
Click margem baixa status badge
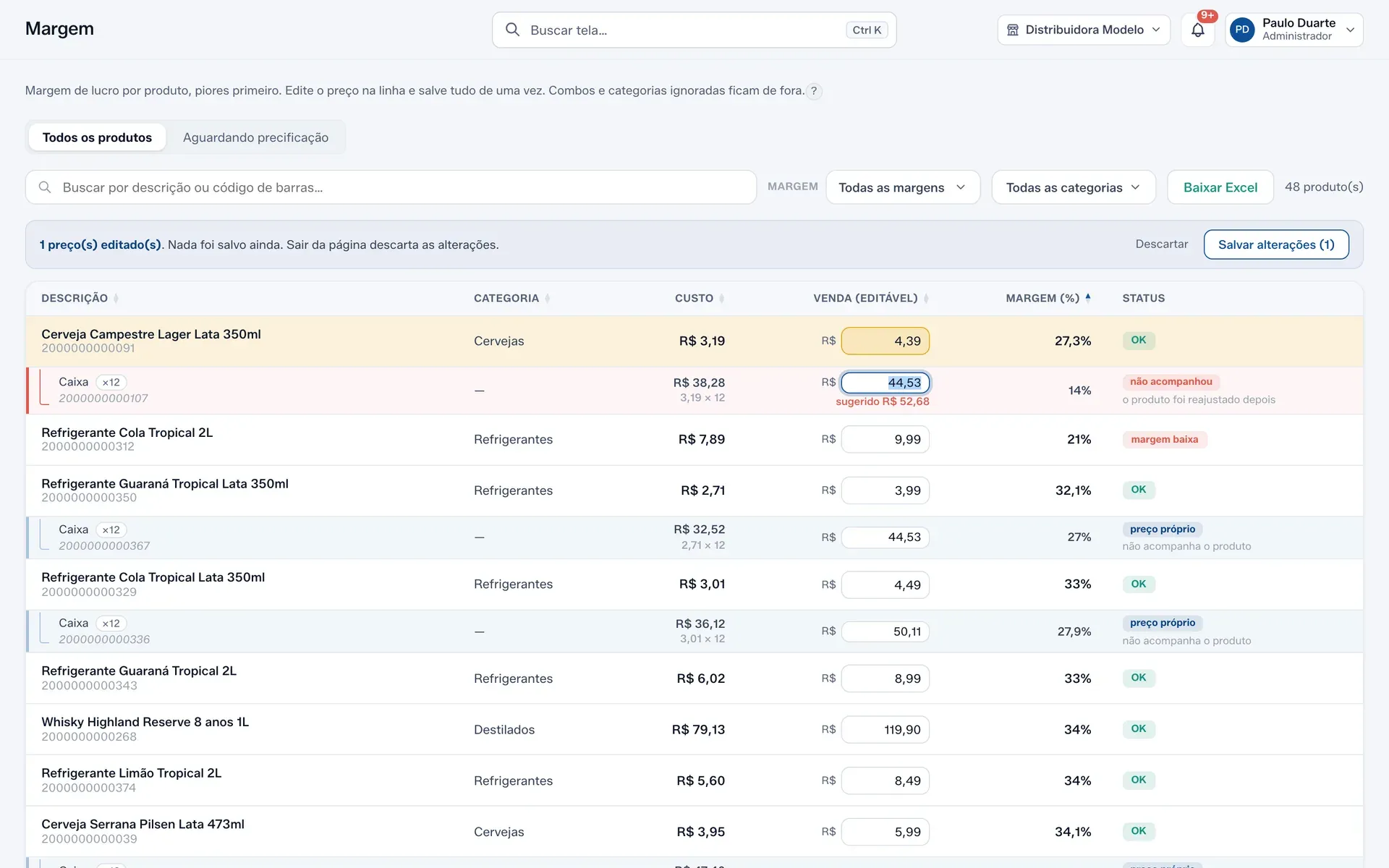(1164, 439)
